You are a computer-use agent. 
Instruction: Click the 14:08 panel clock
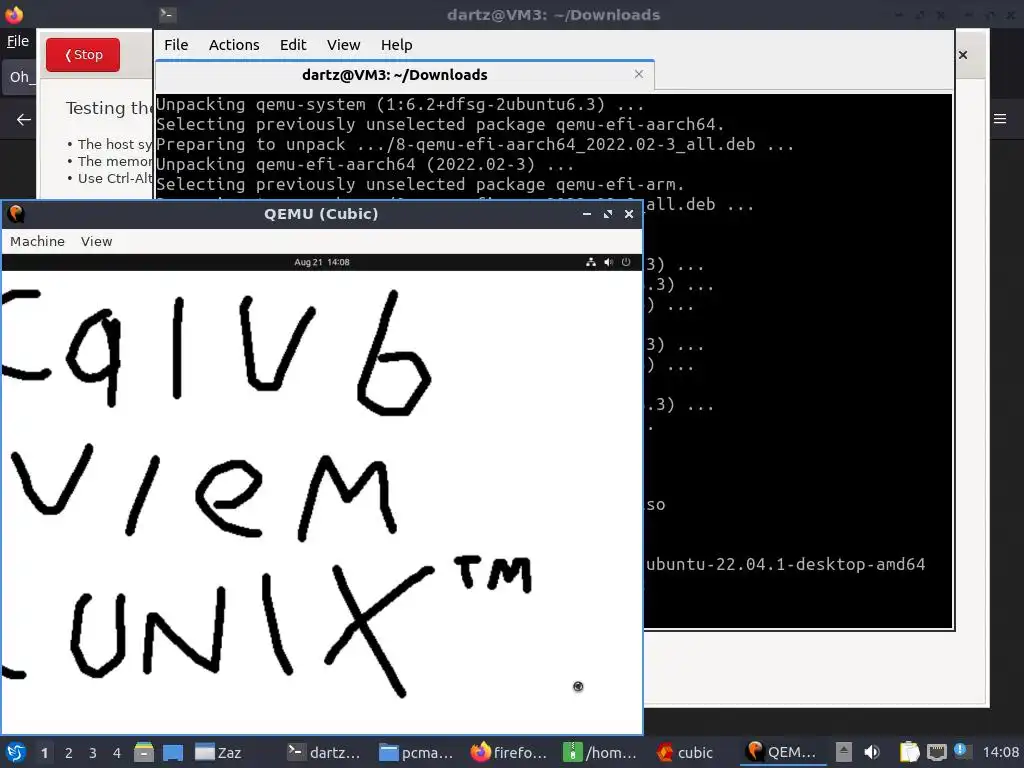(1000, 752)
